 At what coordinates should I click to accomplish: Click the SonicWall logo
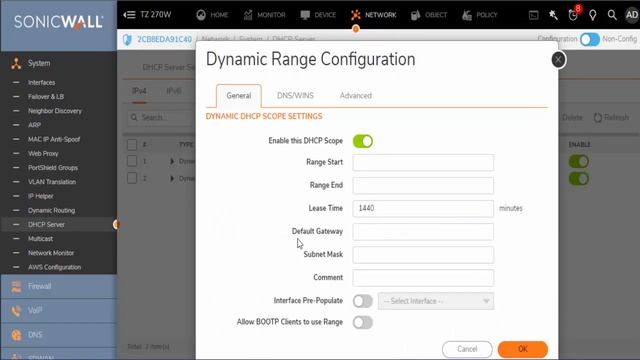click(58, 22)
